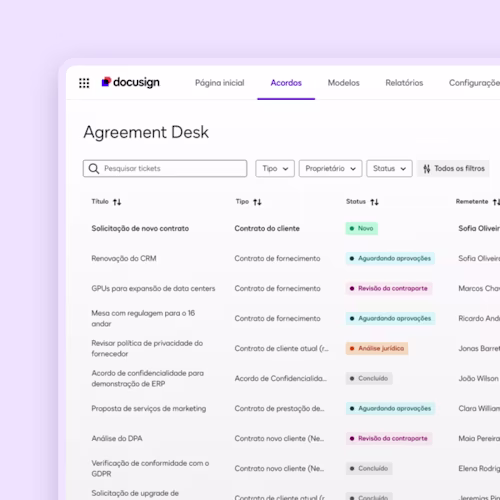Go to Página inicial tab
Screen dimensions: 500x500
[220, 83]
